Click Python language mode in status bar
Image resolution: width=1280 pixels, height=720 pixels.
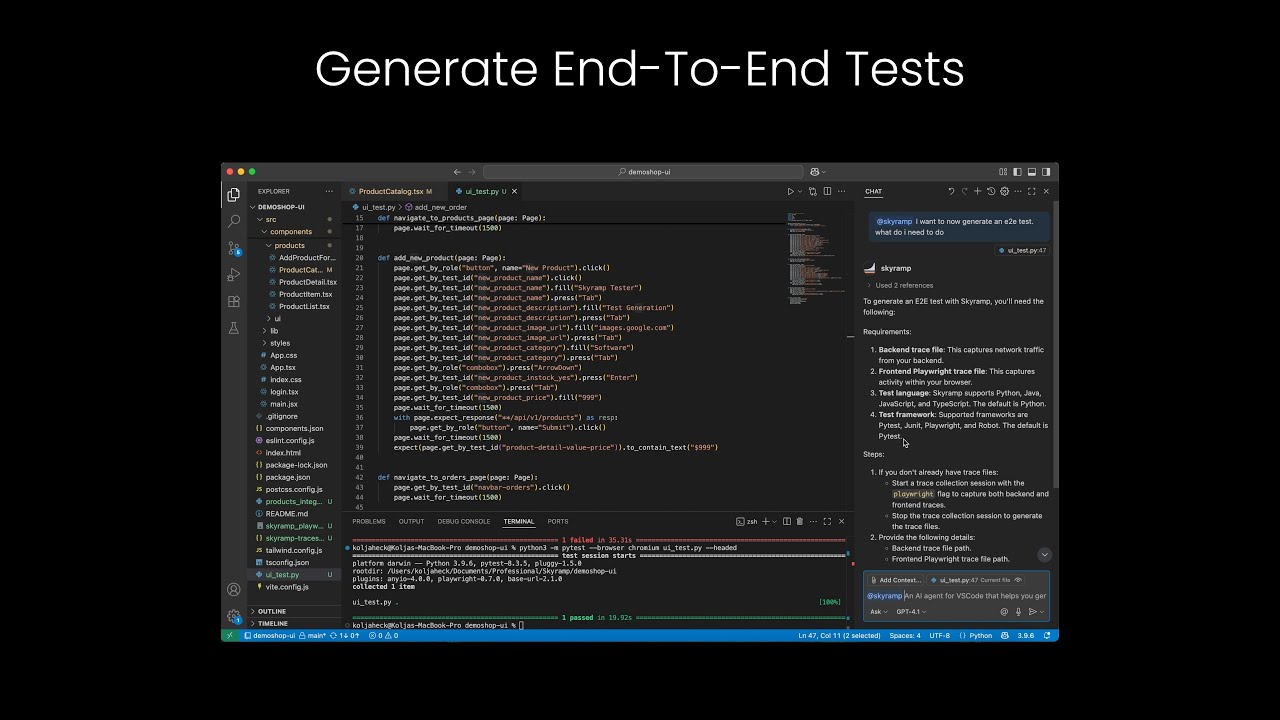click(x=980, y=635)
